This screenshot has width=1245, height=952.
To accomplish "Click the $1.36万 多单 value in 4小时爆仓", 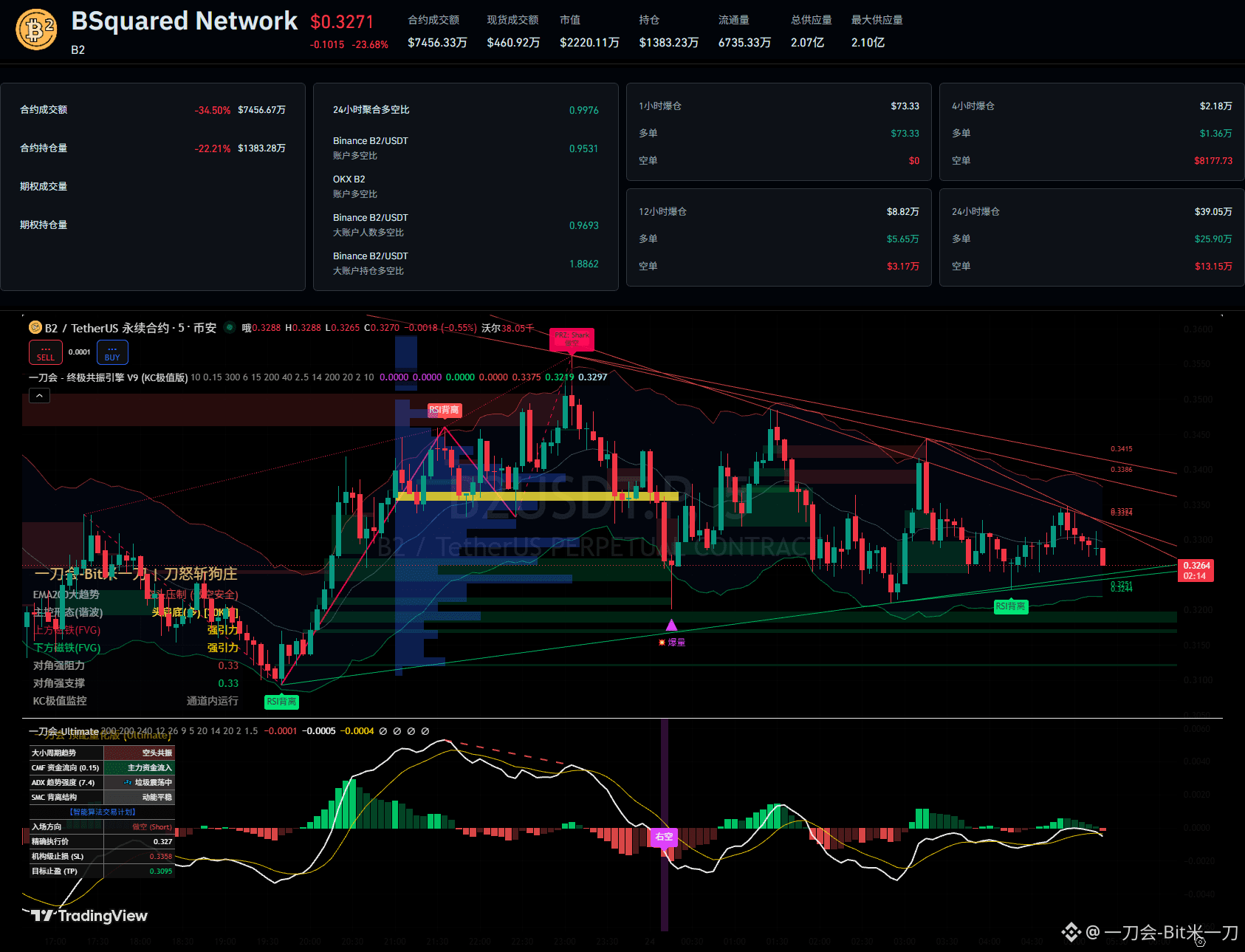I will [x=1215, y=133].
